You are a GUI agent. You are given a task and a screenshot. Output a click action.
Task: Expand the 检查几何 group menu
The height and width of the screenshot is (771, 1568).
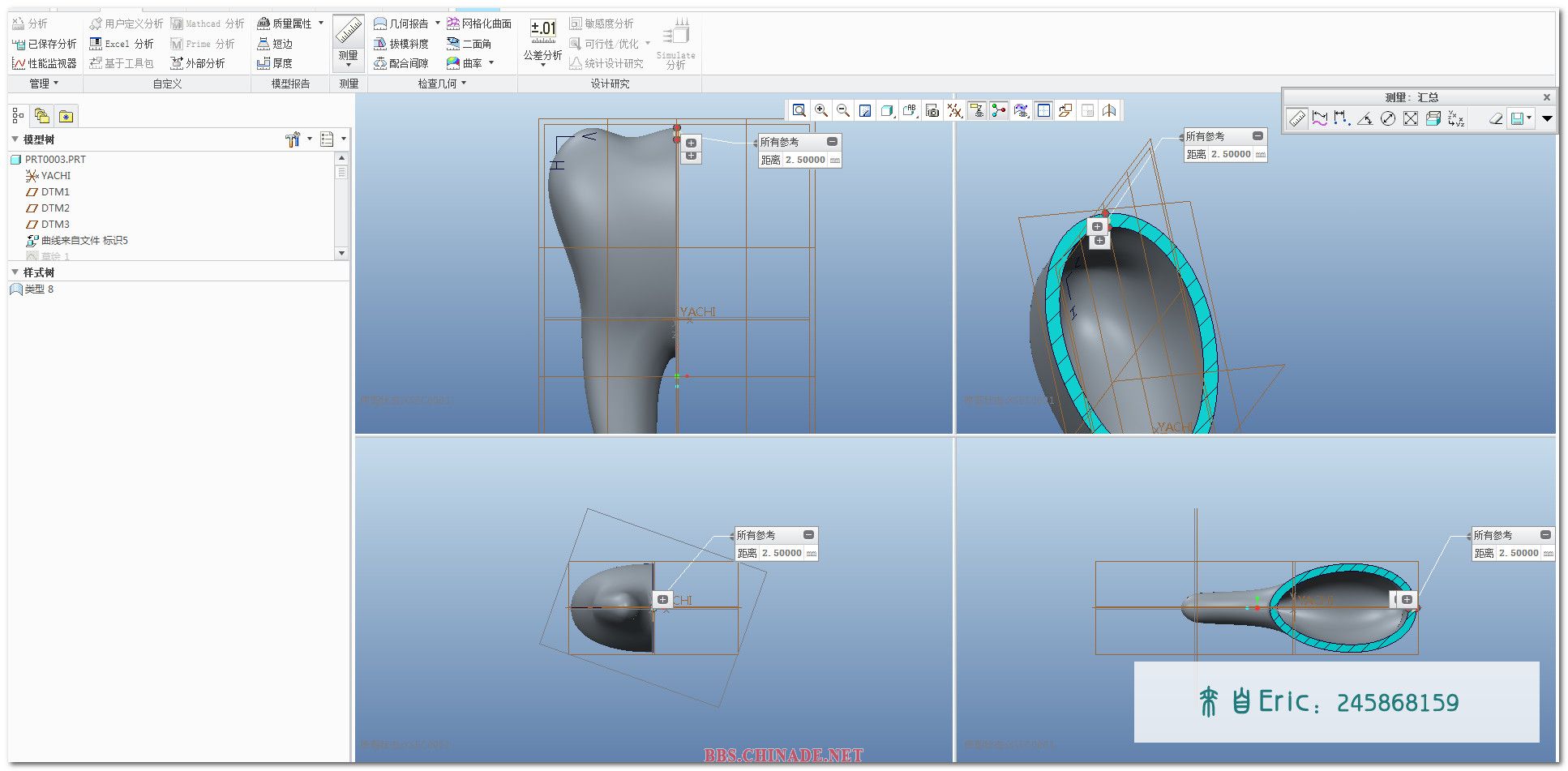click(442, 84)
